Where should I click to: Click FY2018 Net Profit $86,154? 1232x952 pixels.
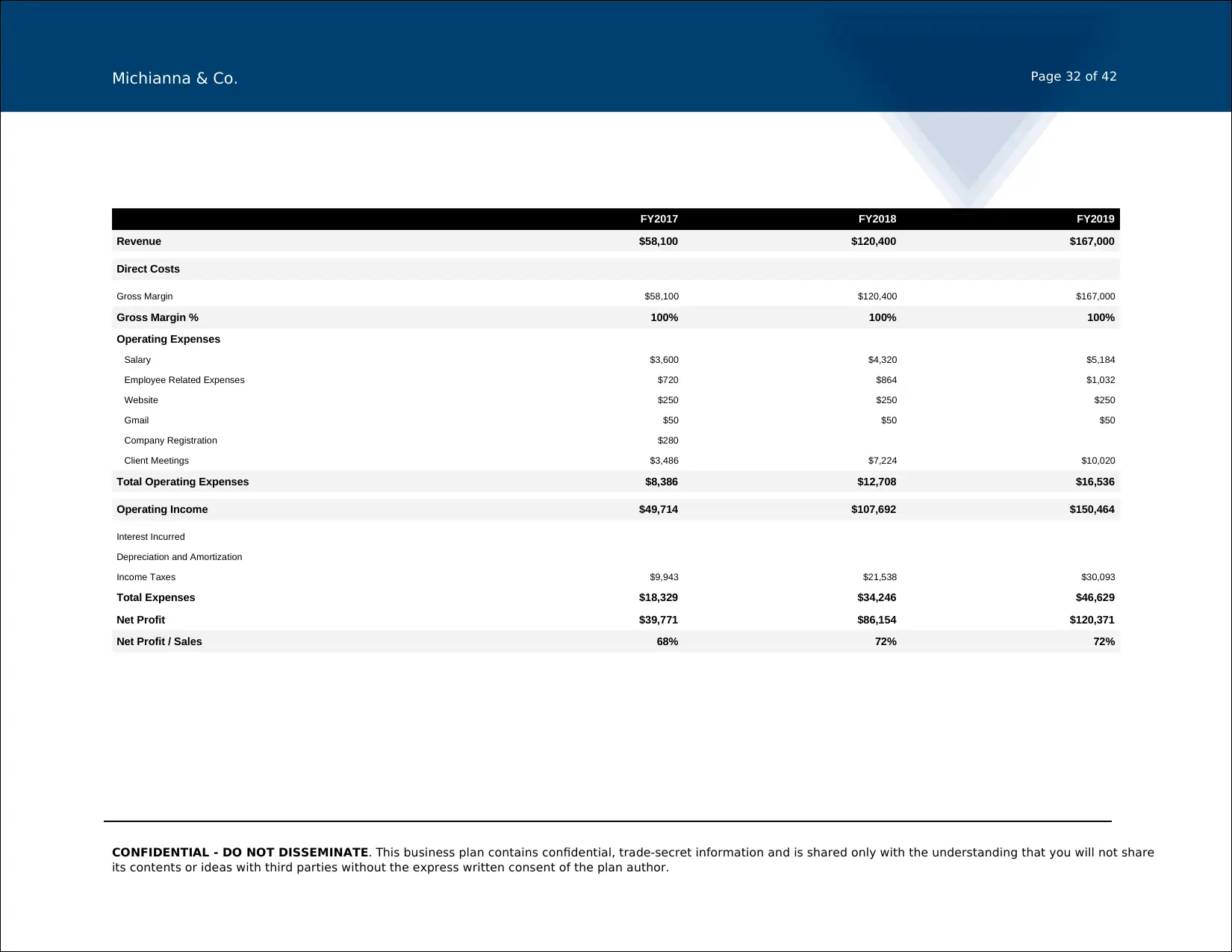[877, 620]
